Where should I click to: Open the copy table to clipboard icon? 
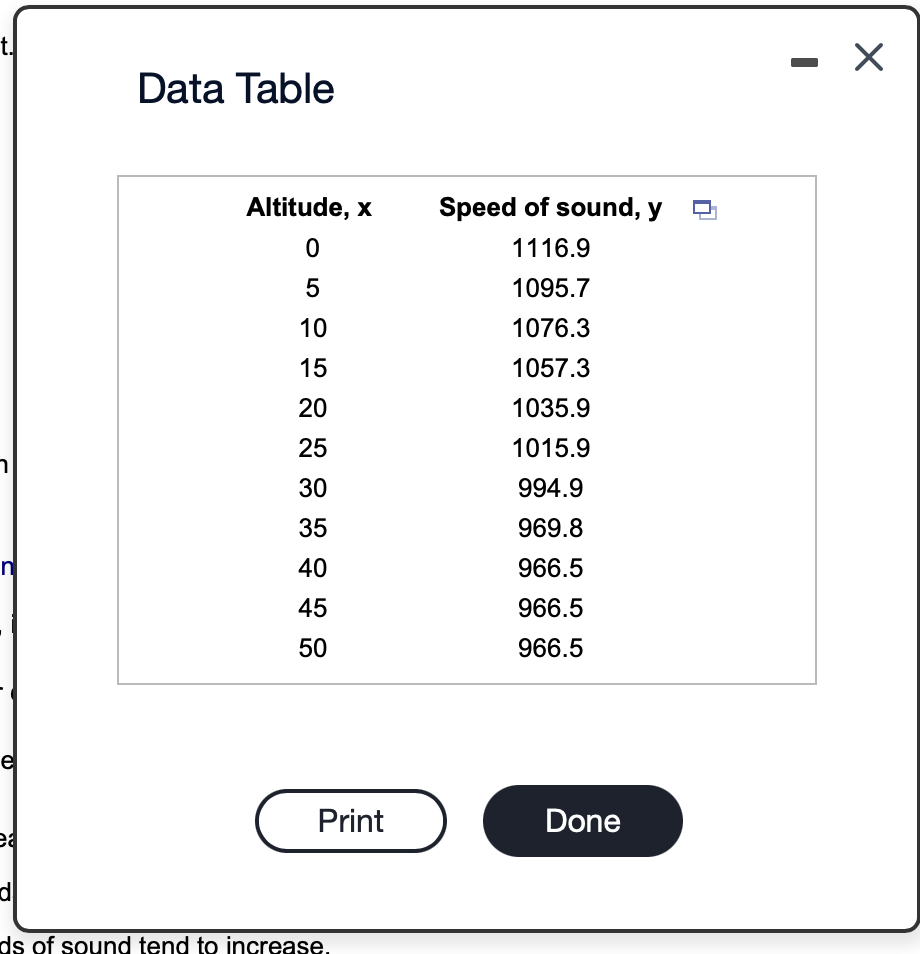705,210
